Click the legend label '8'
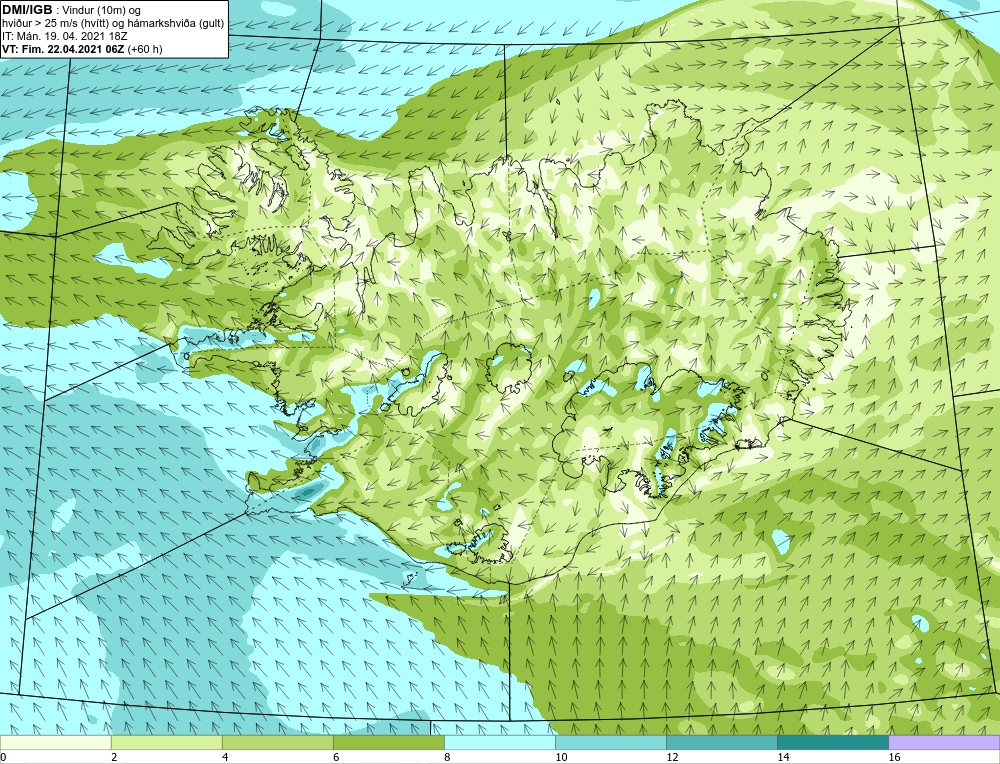Viewport: 1000px width, 764px height. click(447, 757)
